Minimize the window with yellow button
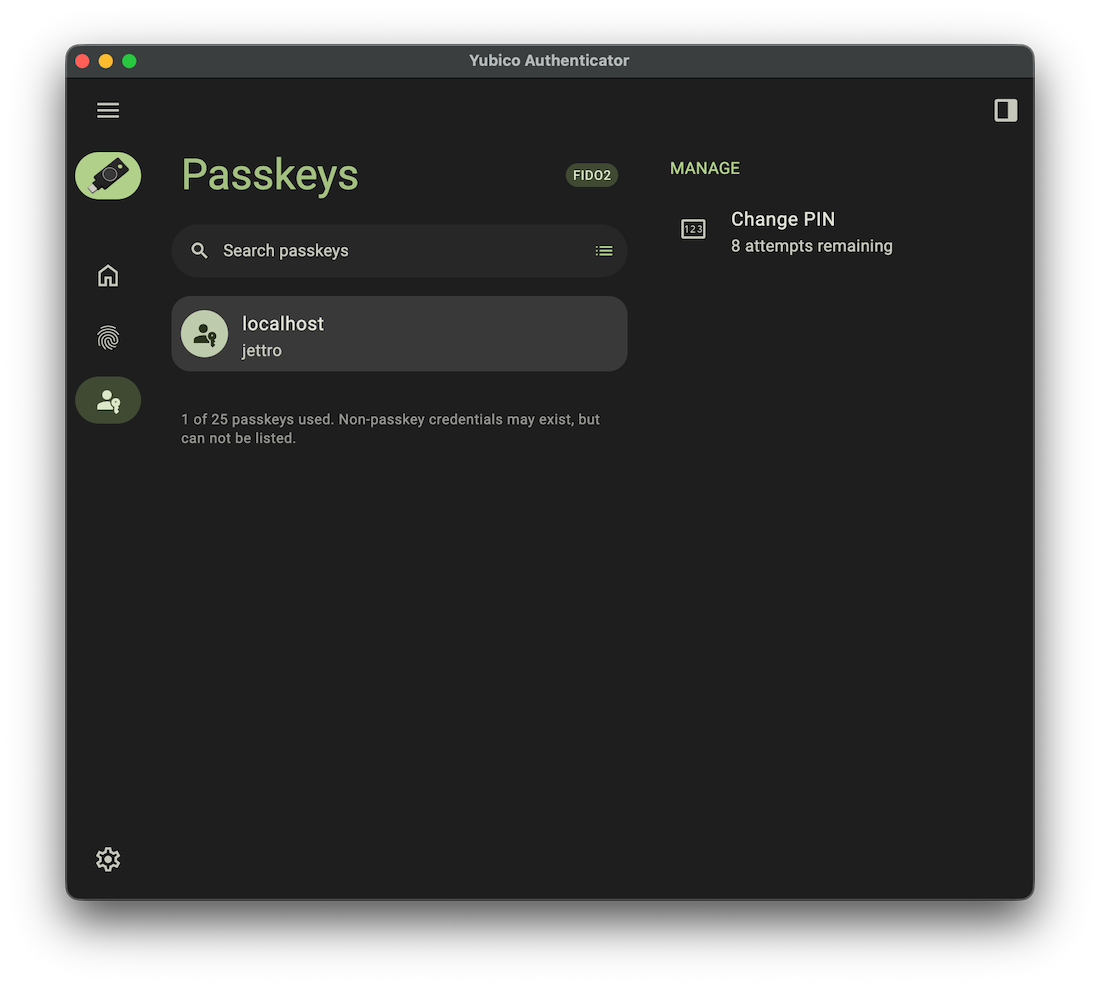1100x987 pixels. 106,61
